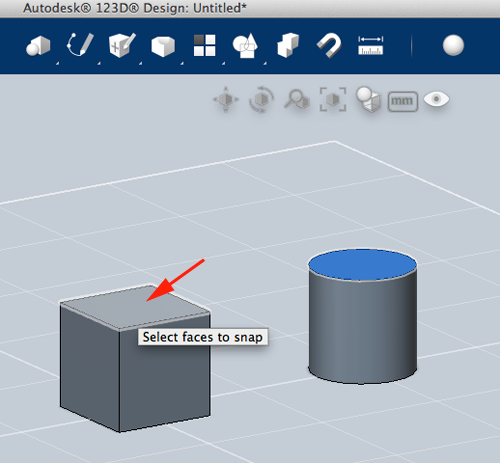Select the Grouping tool icon
This screenshot has height=463, width=500.
245,45
